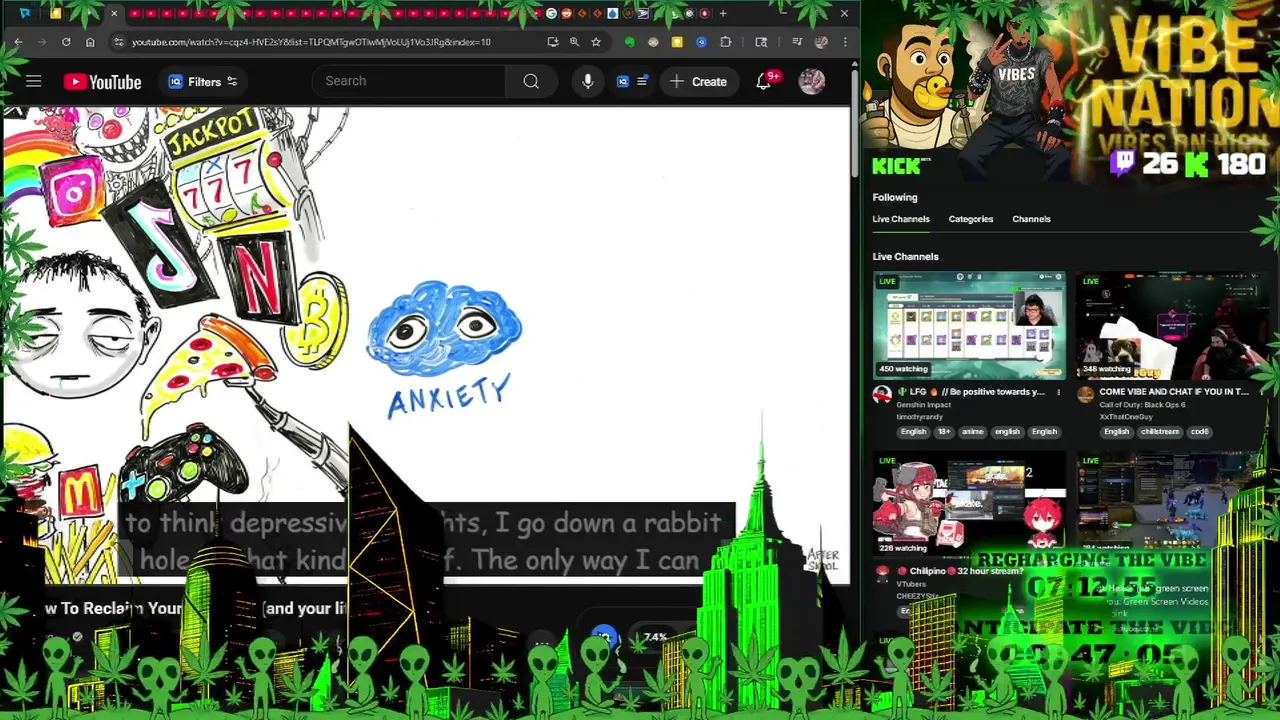The image size is (1280, 720).
Task: Go to YouTube home via the logo
Action: (102, 82)
